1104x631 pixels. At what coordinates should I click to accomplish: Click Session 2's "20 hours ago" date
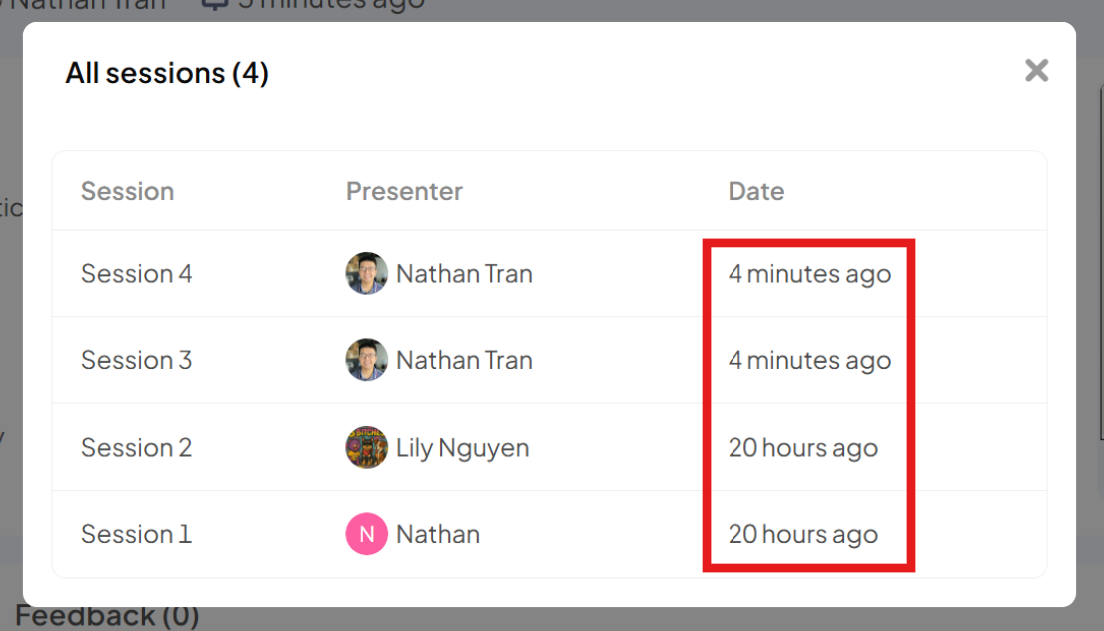point(803,447)
